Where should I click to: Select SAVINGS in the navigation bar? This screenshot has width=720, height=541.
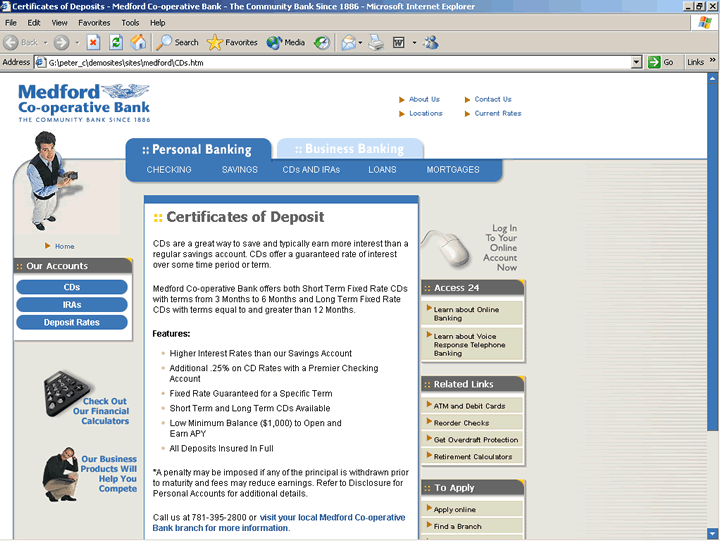coord(240,169)
